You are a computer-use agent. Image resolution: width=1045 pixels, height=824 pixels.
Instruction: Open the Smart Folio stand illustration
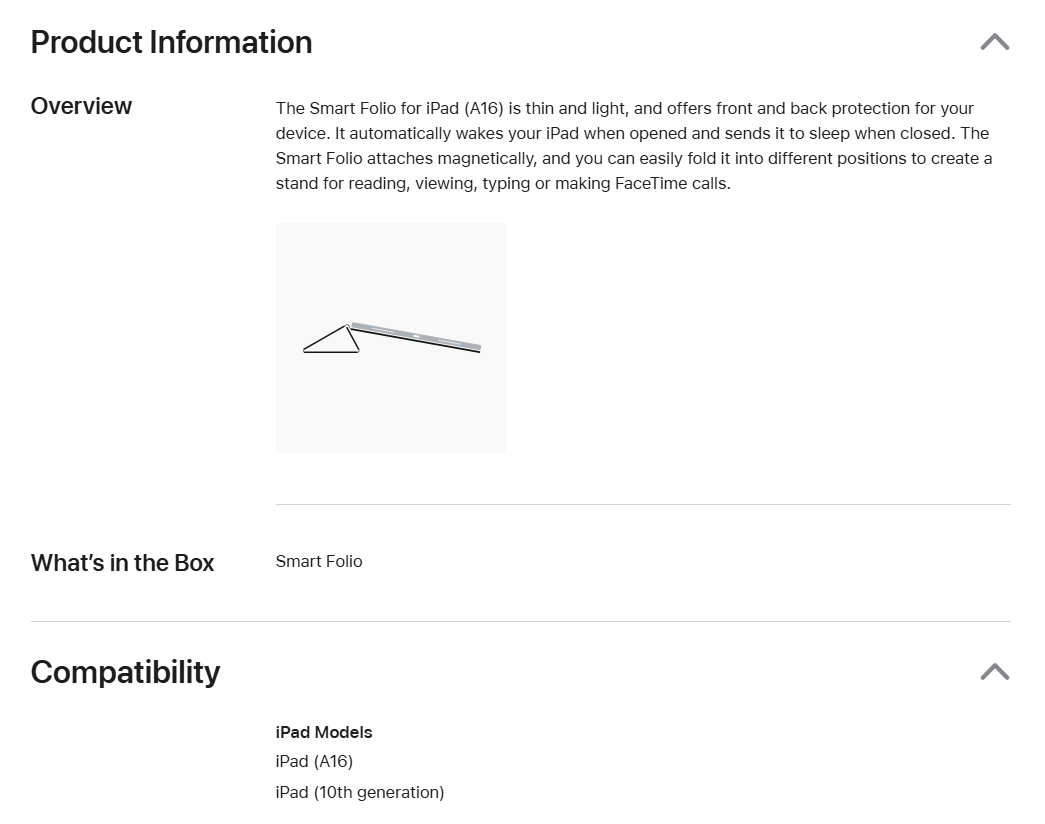[391, 338]
